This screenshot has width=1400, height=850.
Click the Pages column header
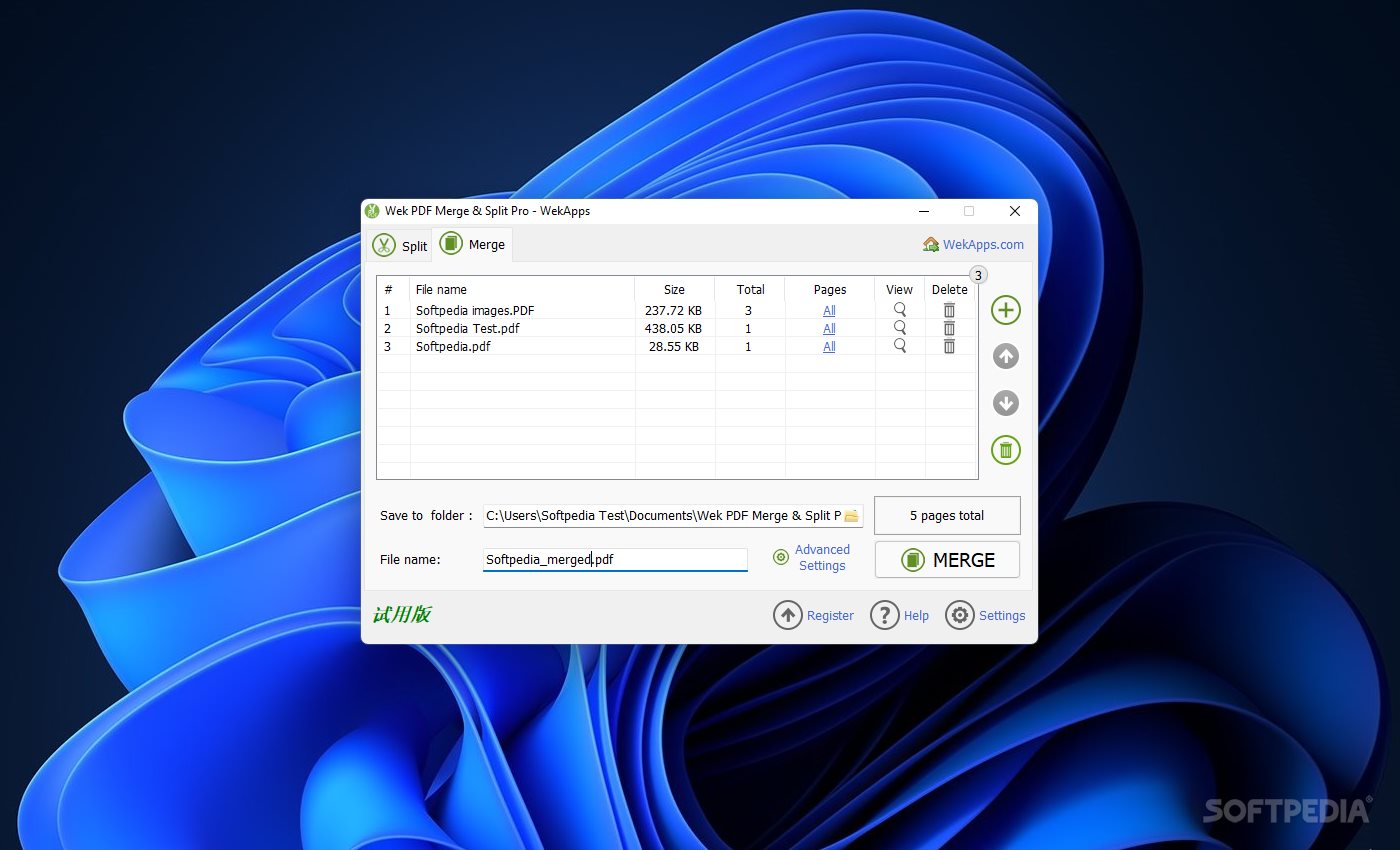830,289
